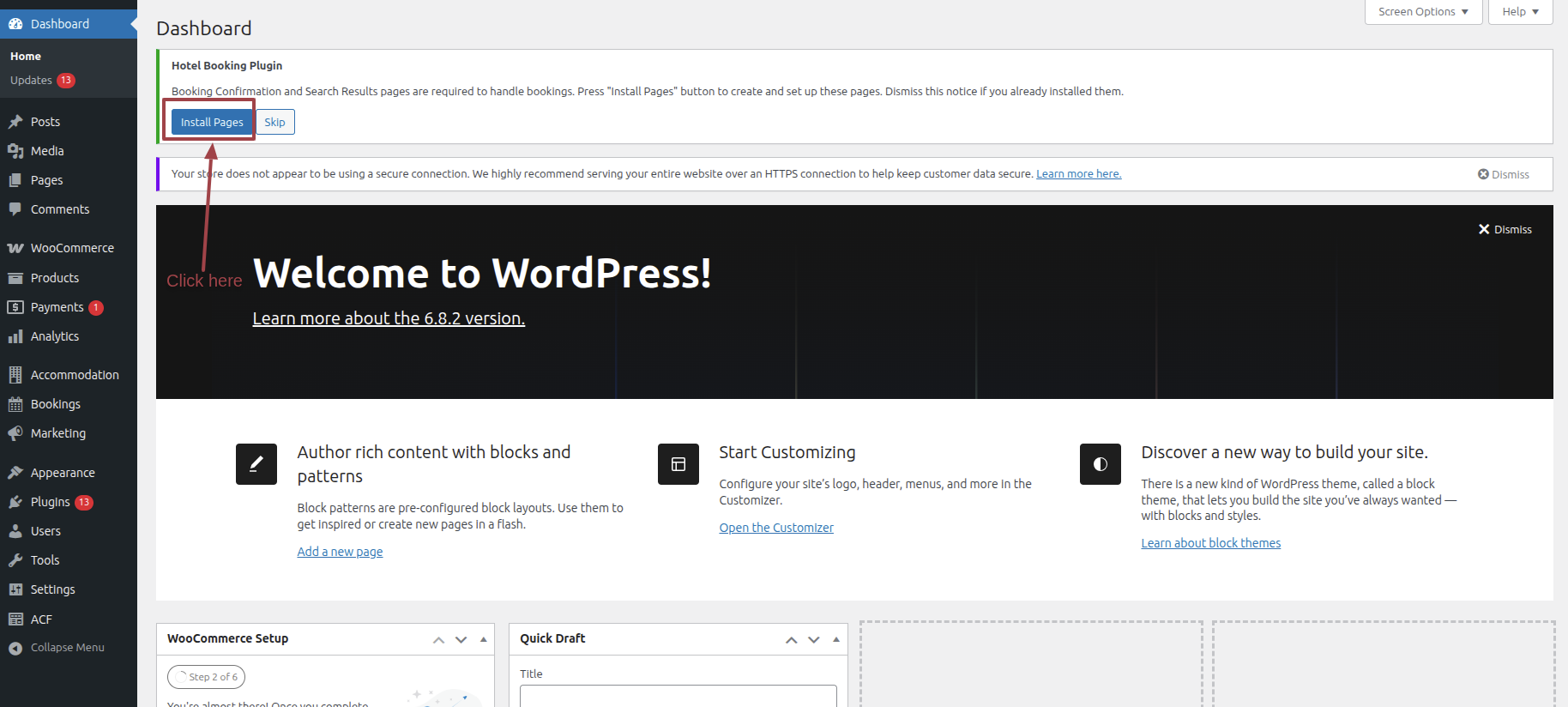Click the Pages icon in sidebar

(x=15, y=180)
